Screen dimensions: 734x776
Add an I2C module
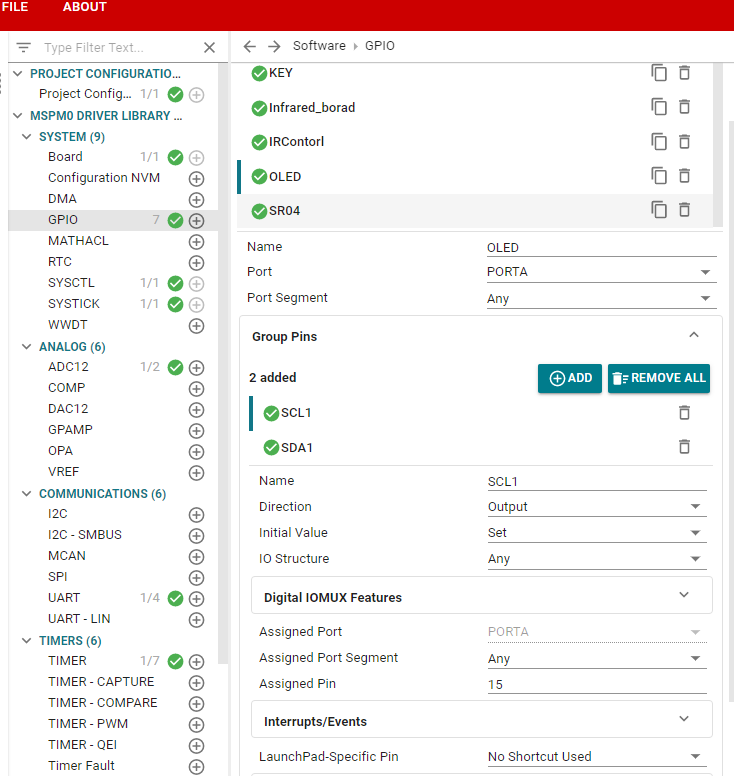click(196, 515)
